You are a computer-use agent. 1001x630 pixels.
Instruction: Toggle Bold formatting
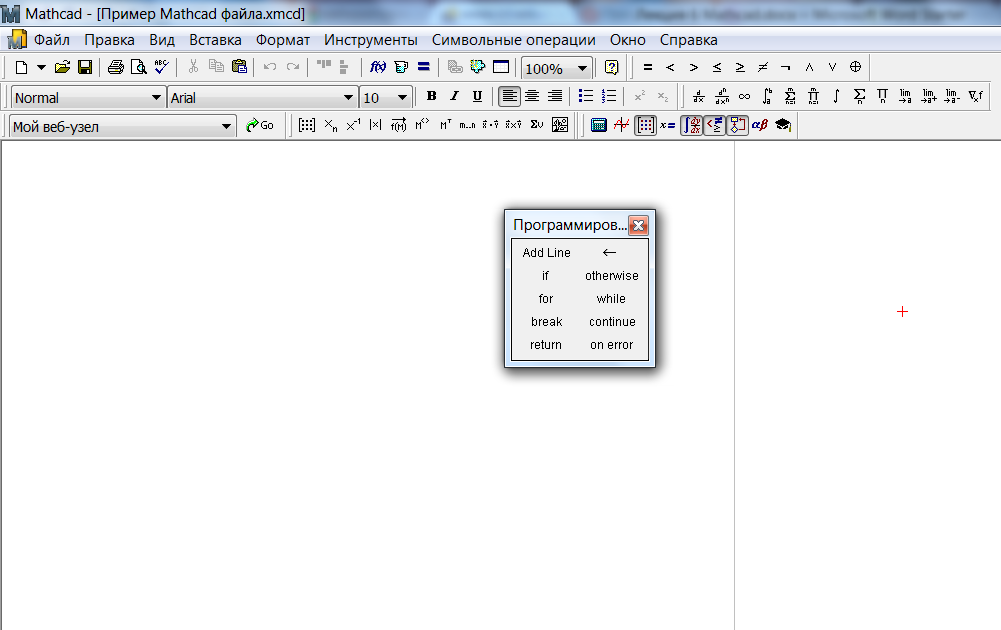point(432,96)
